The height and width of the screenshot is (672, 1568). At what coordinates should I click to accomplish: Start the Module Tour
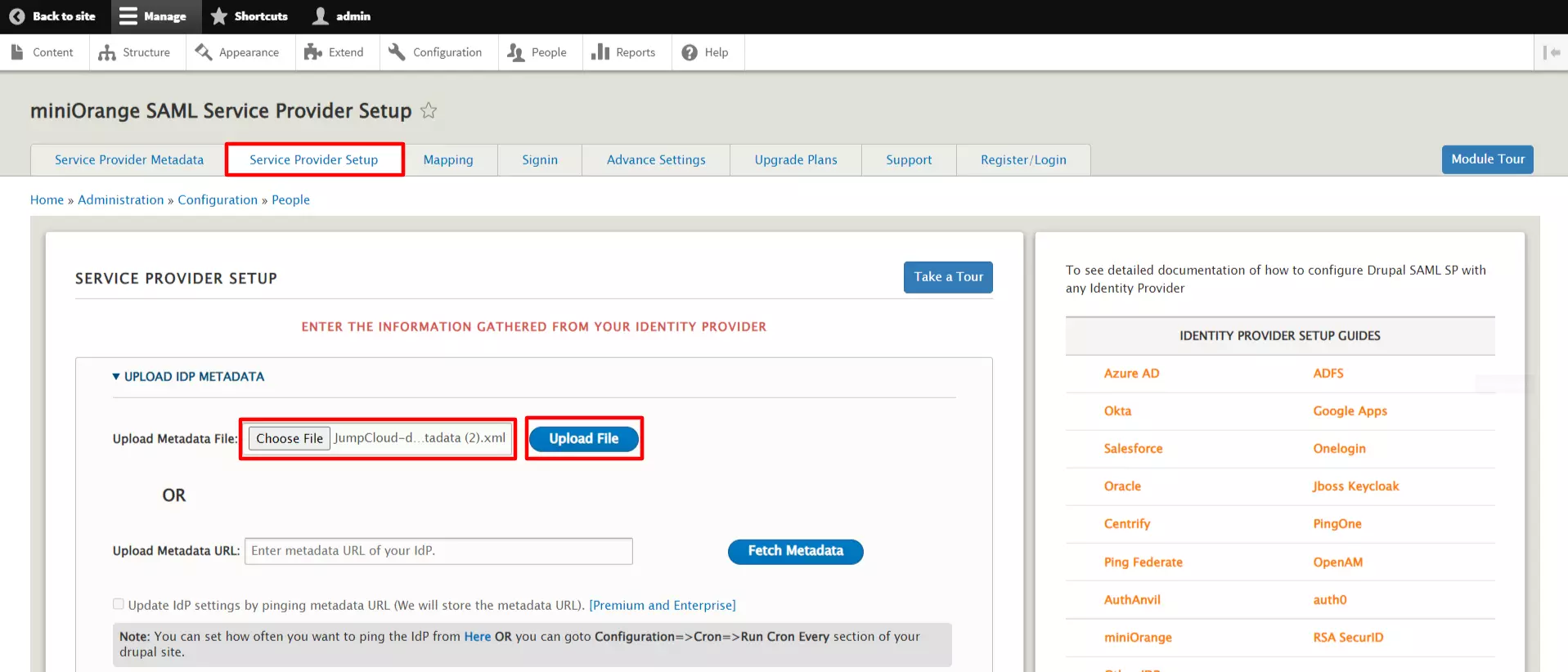click(x=1488, y=159)
